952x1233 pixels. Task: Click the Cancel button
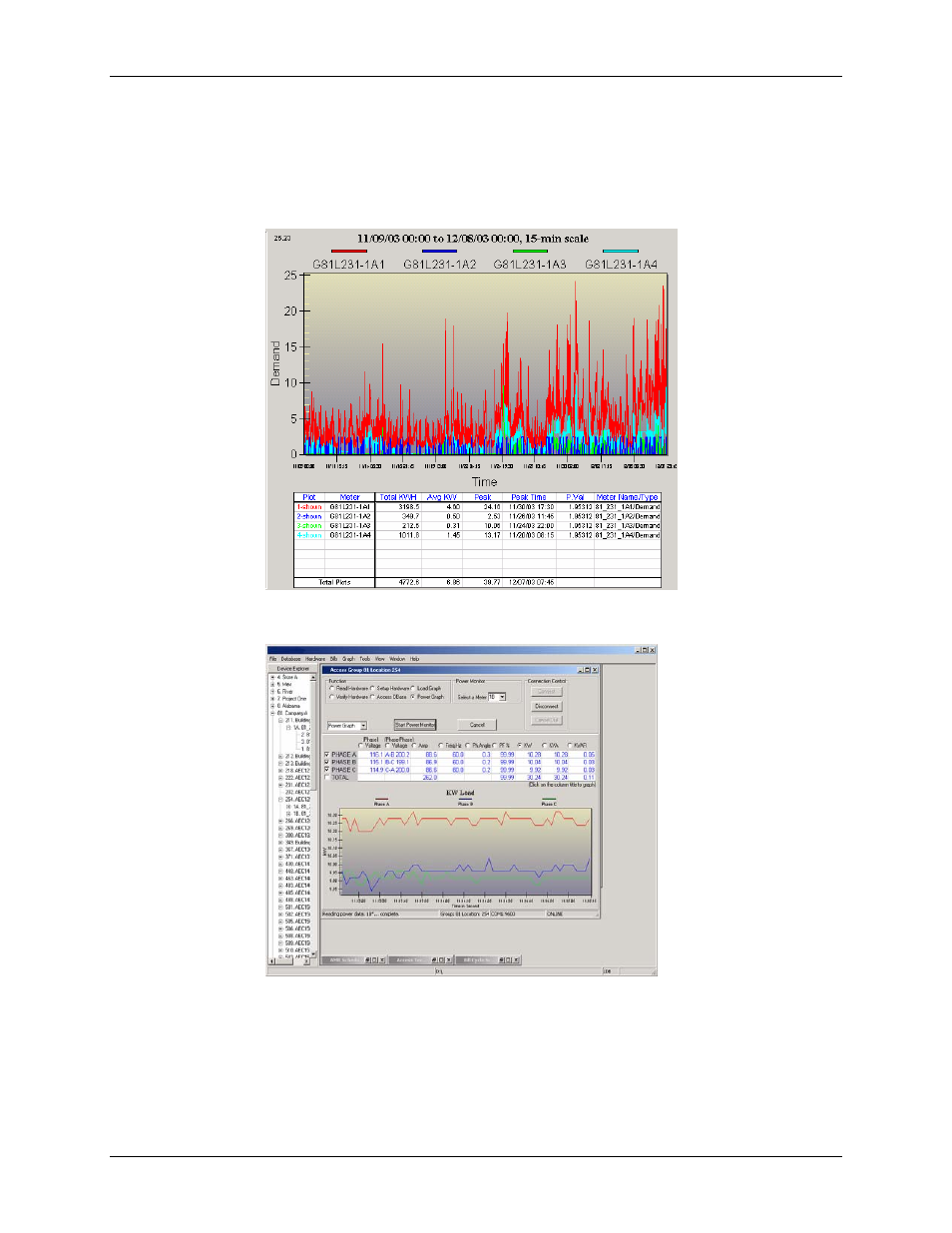tap(477, 725)
